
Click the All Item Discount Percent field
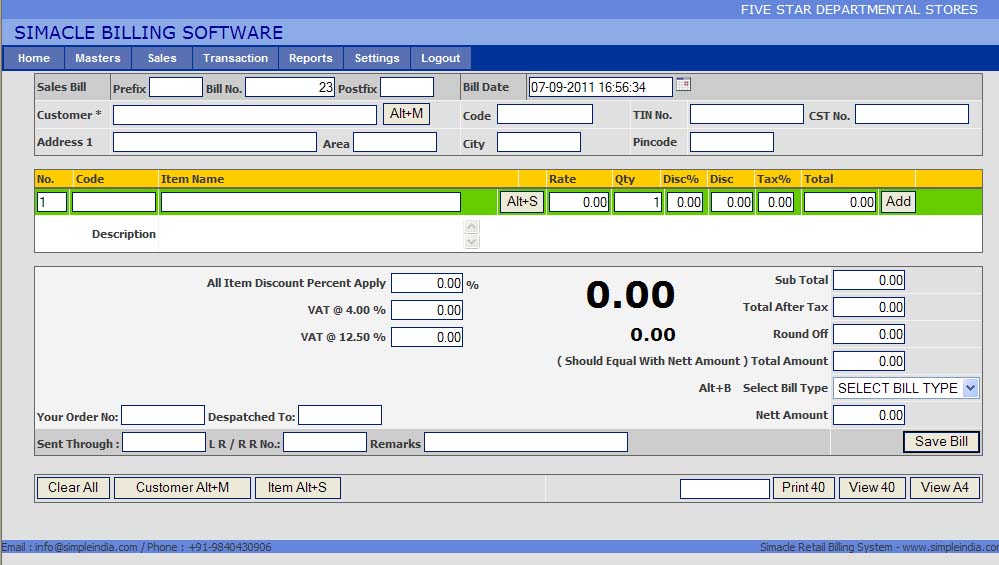(x=427, y=284)
